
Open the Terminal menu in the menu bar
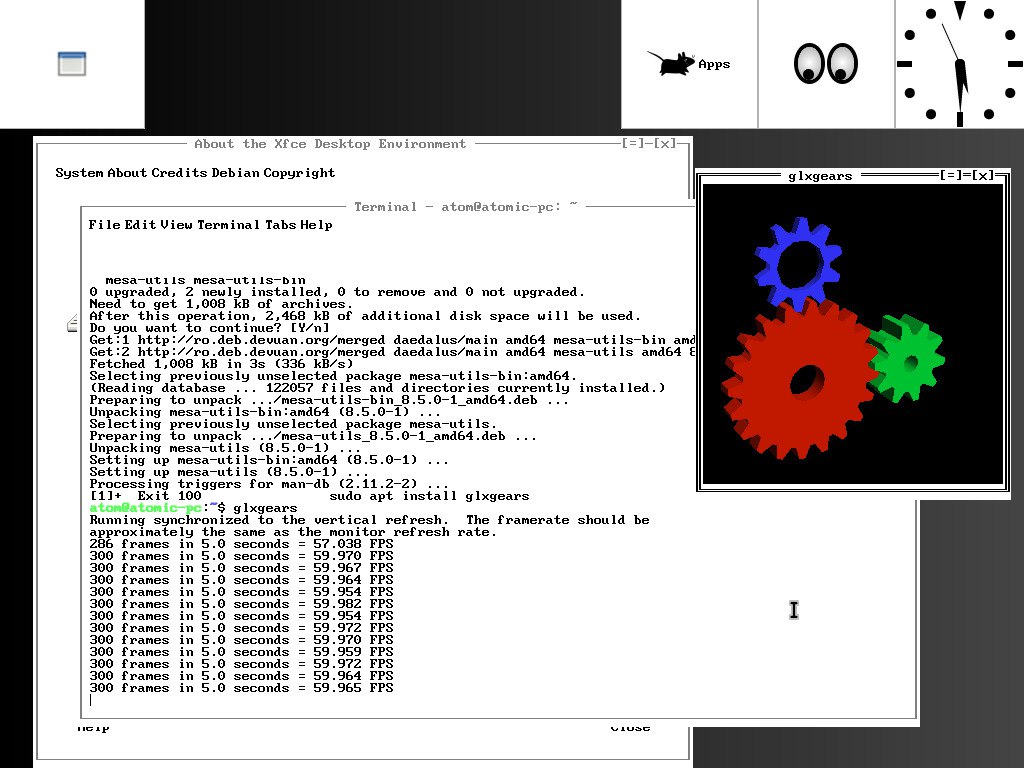pos(229,225)
